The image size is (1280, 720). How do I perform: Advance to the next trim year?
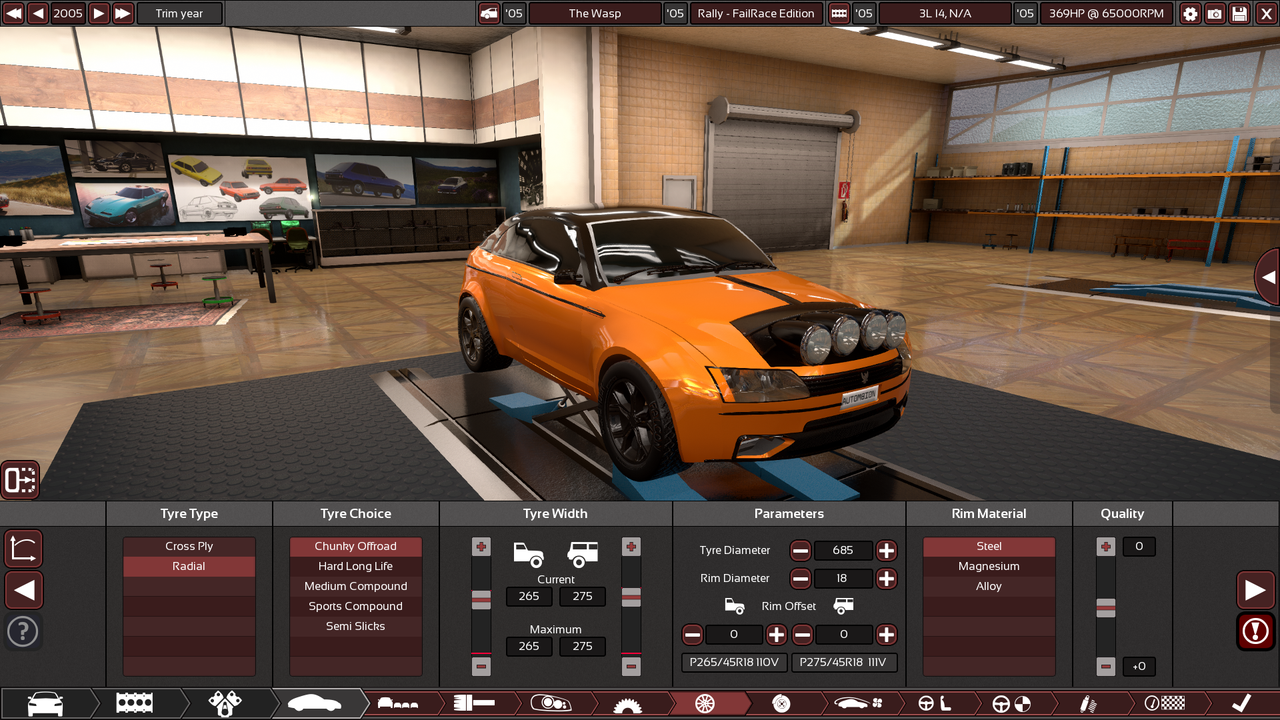click(98, 14)
